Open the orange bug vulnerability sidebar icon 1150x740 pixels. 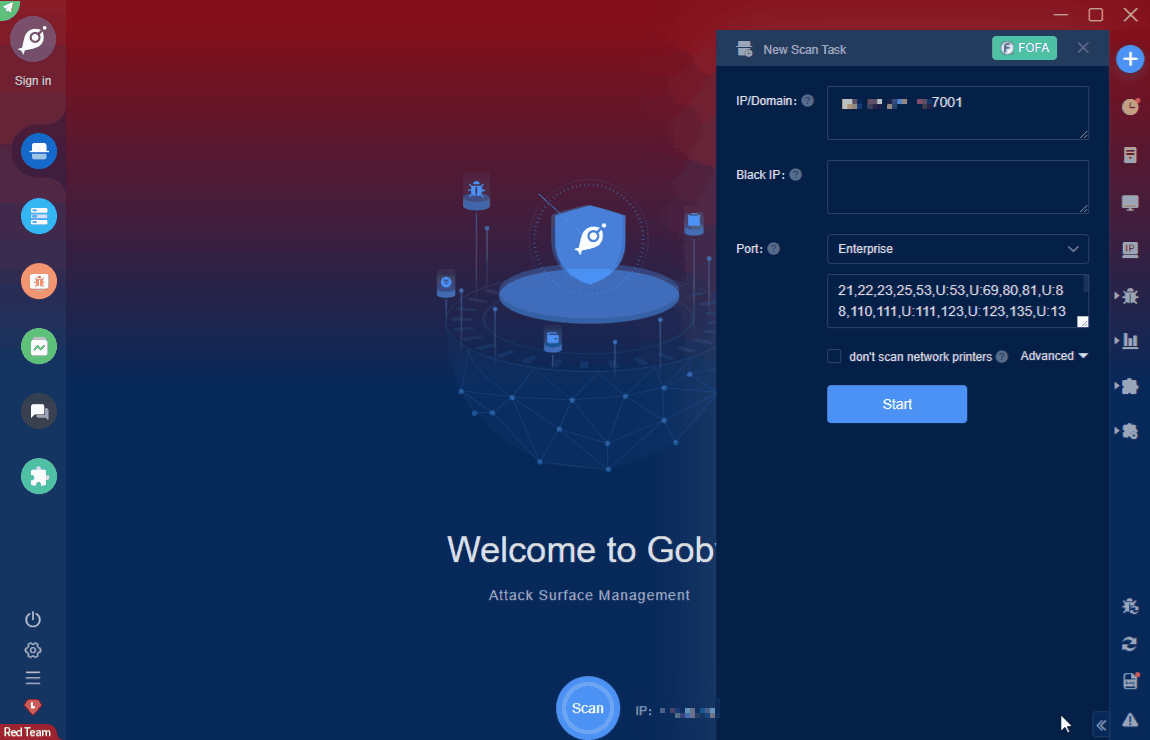click(39, 281)
